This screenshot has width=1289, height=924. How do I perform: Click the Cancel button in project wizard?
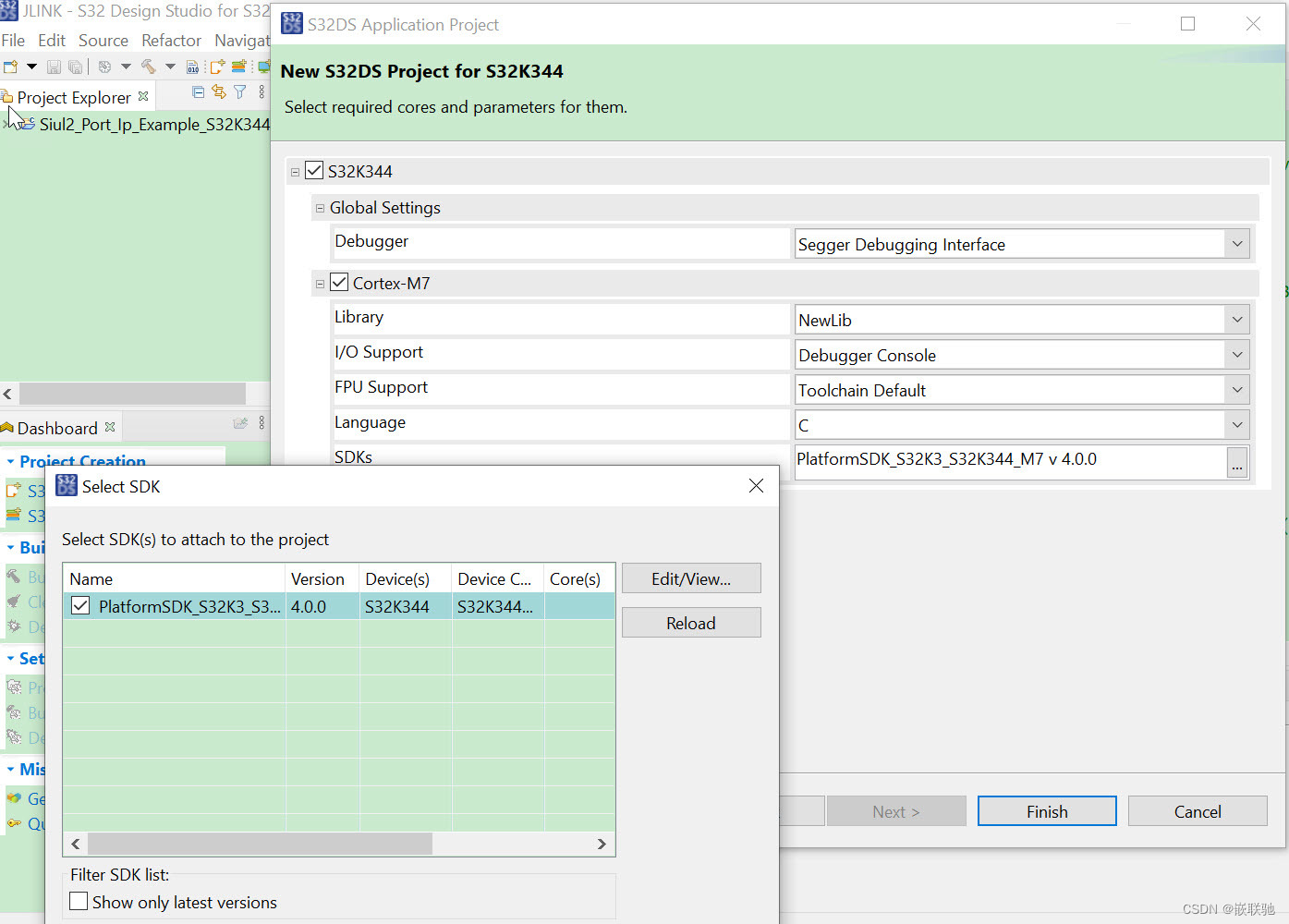tap(1198, 811)
